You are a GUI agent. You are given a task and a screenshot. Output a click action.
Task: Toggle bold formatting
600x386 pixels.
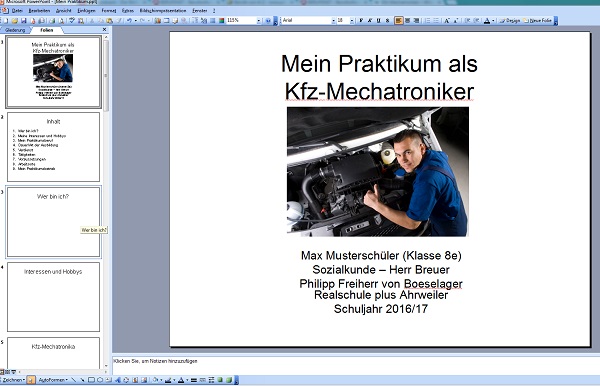click(x=361, y=21)
